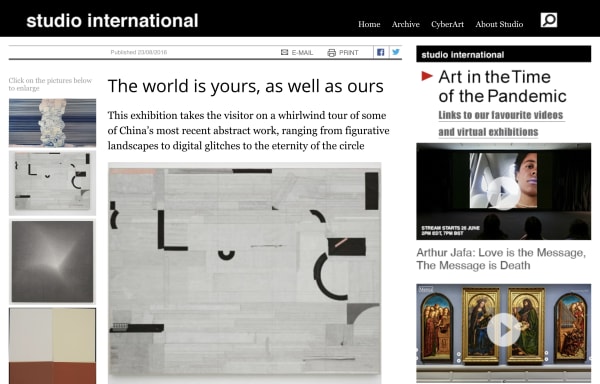Go to Home in navigation
This screenshot has width=600, height=384.
(369, 24)
